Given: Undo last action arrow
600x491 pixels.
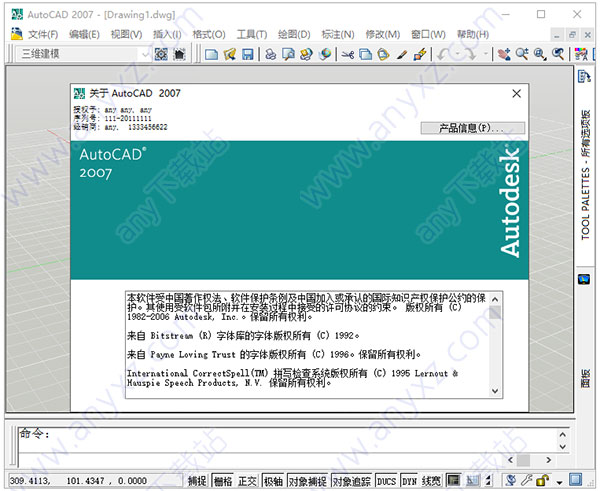Looking at the screenshot, I should [444, 54].
